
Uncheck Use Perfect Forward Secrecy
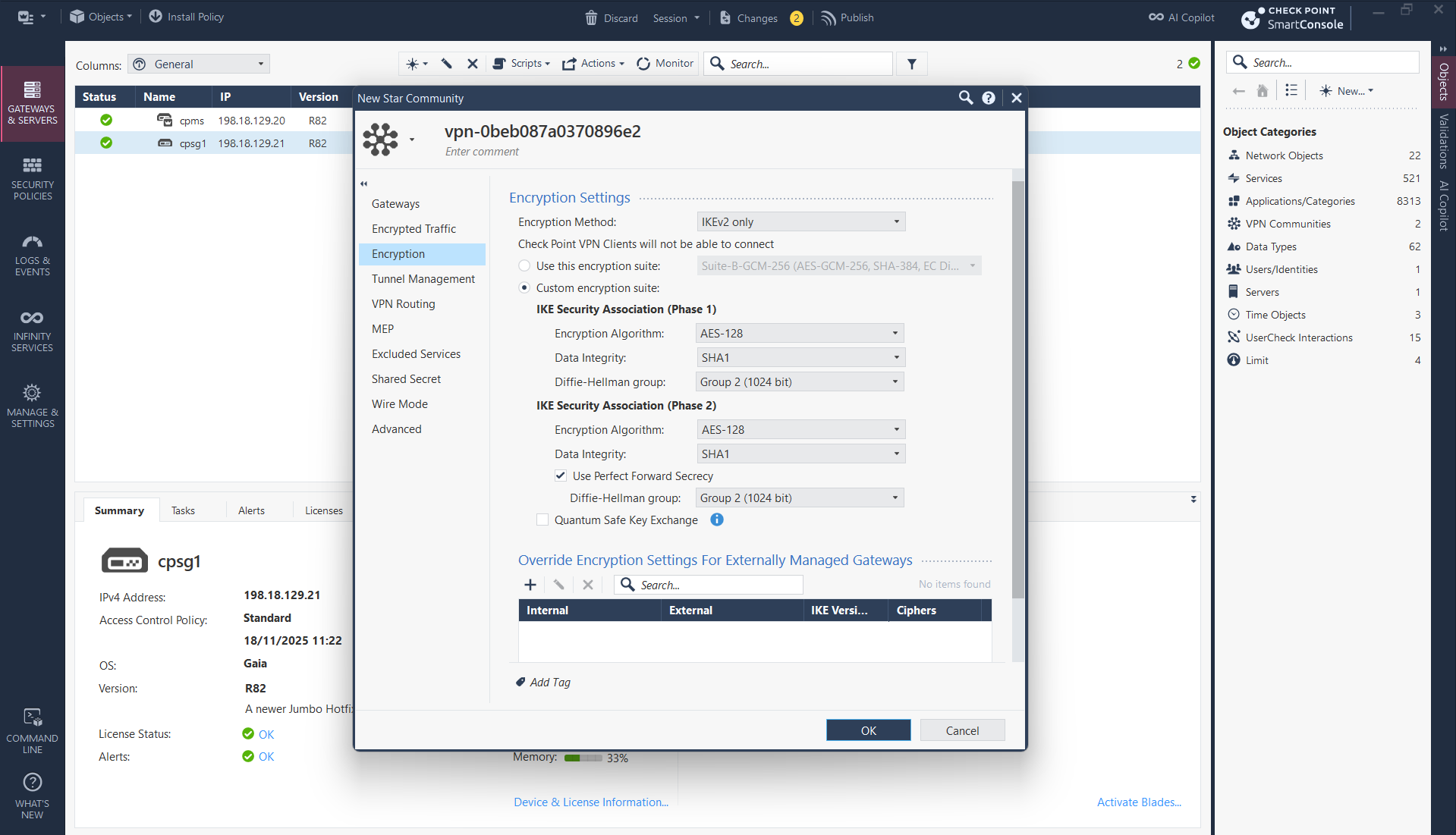coord(561,476)
